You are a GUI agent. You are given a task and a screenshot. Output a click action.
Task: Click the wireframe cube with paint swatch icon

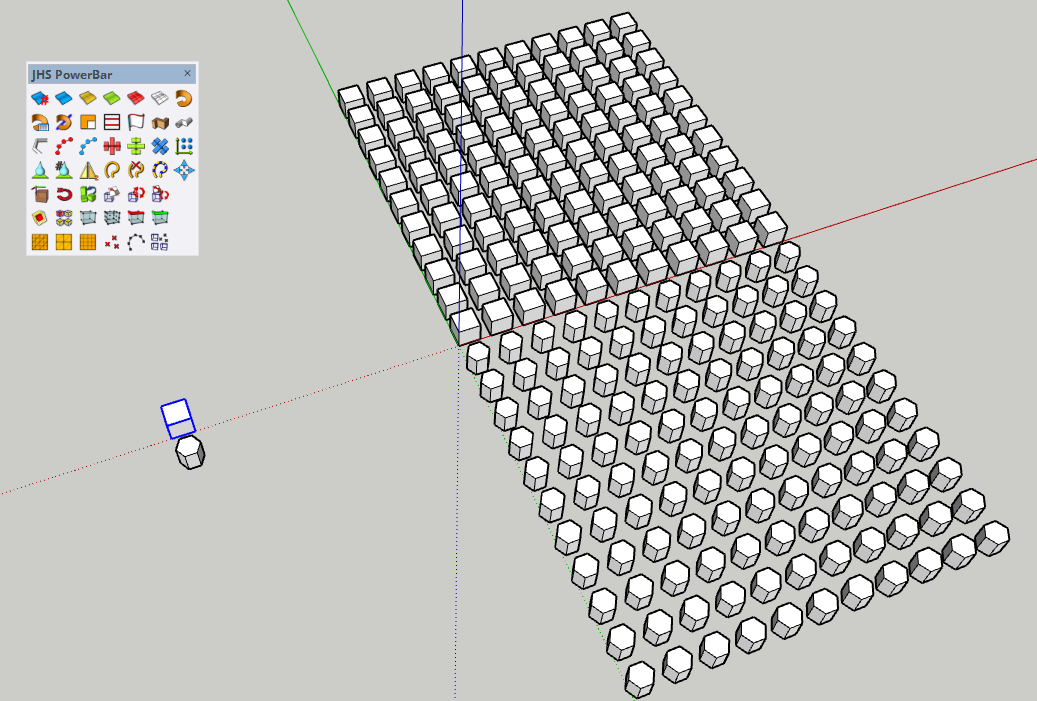(x=112, y=194)
